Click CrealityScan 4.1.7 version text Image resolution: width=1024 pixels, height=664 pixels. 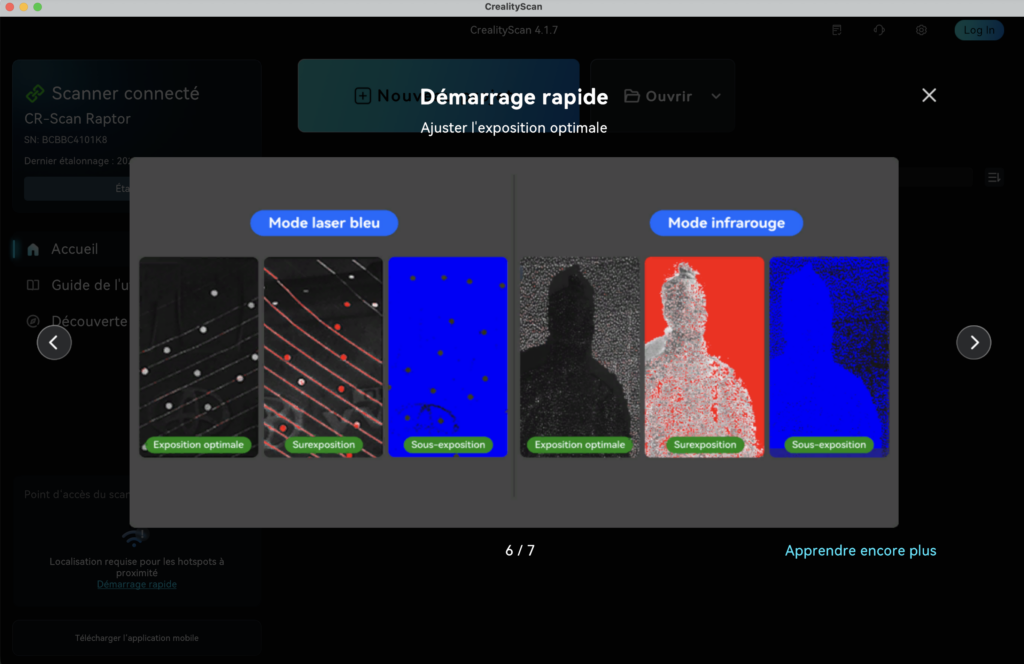click(514, 30)
